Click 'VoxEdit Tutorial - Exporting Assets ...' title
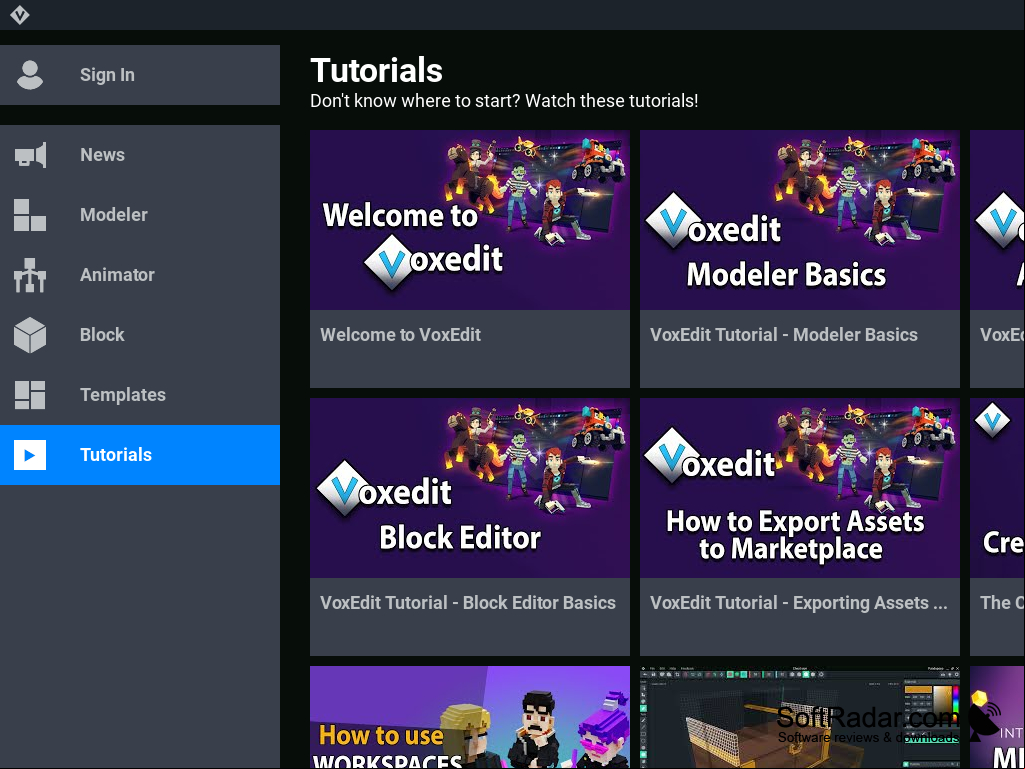1025x769 pixels. (x=799, y=603)
